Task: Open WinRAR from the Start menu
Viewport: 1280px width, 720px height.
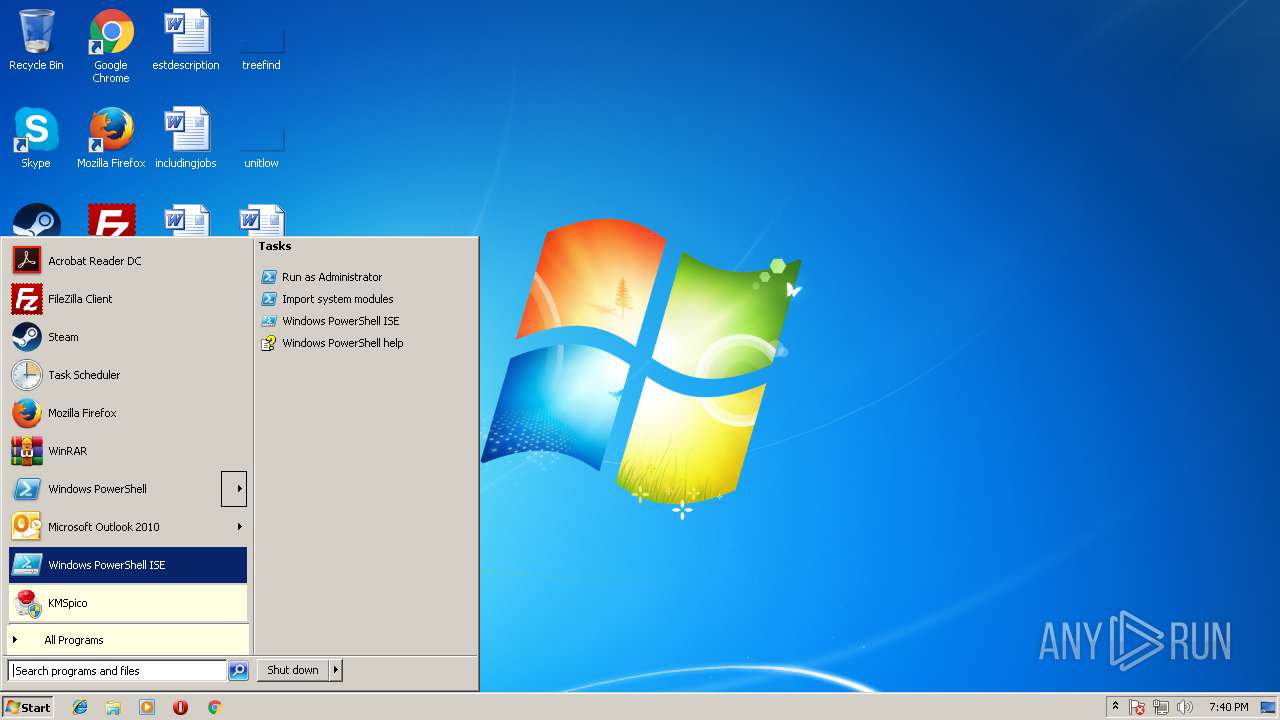Action: pos(127,451)
